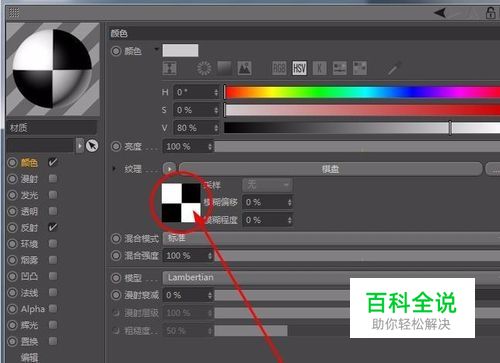Click the circle icon left of 凹凸 channel
The width and height of the screenshot is (500, 363).
12,276
